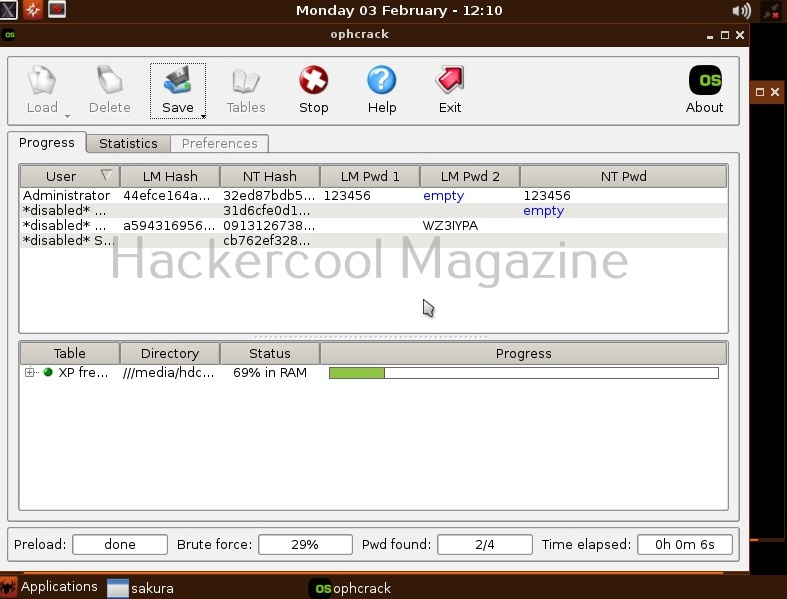Click the Delete toolbar icon
Viewport: 787px width, 599px height.
point(109,81)
